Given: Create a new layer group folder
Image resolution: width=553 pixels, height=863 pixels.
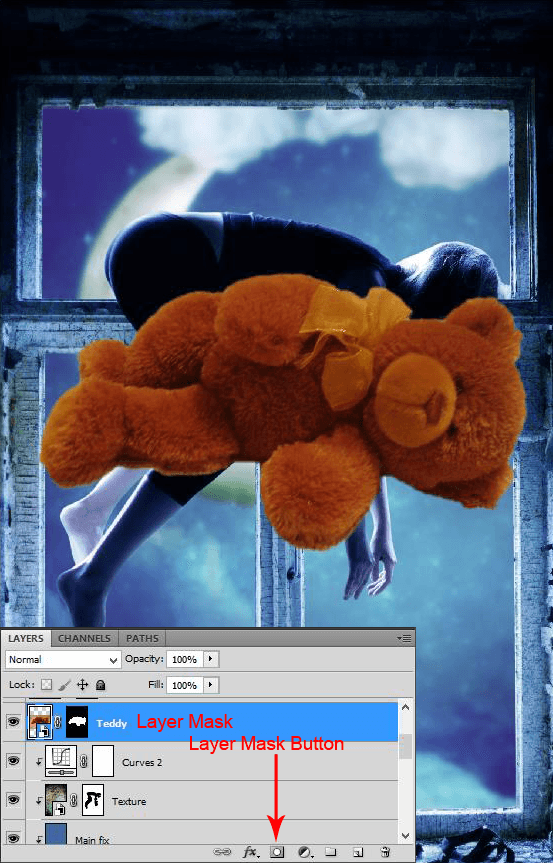Looking at the screenshot, I should pyautogui.click(x=330, y=852).
